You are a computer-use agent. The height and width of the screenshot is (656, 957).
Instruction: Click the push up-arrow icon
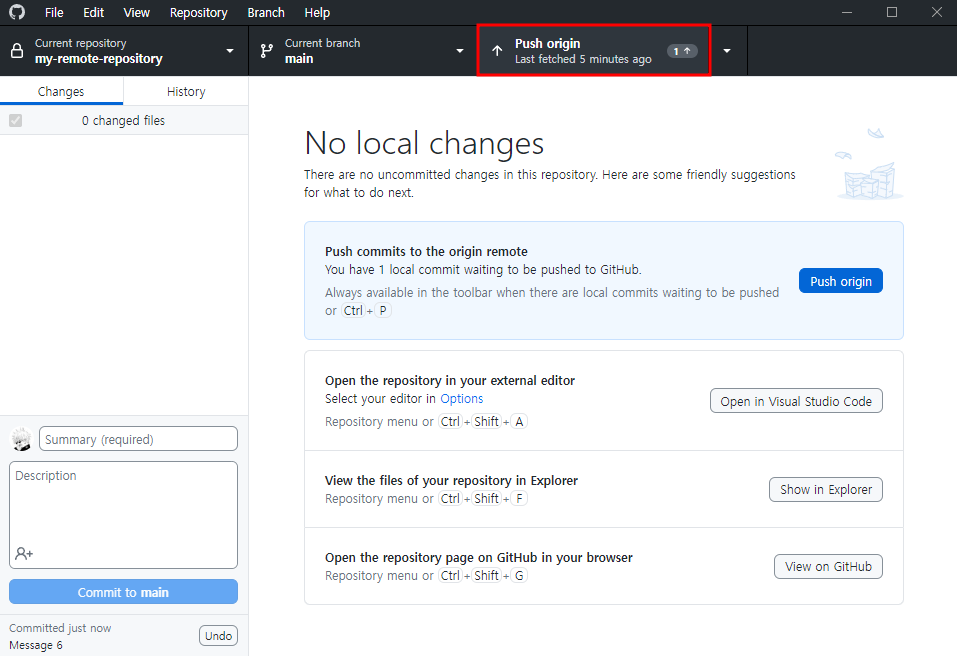click(497, 51)
